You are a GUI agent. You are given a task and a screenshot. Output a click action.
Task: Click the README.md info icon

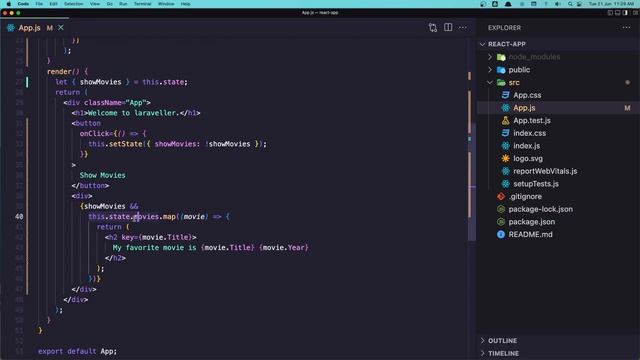pos(501,234)
